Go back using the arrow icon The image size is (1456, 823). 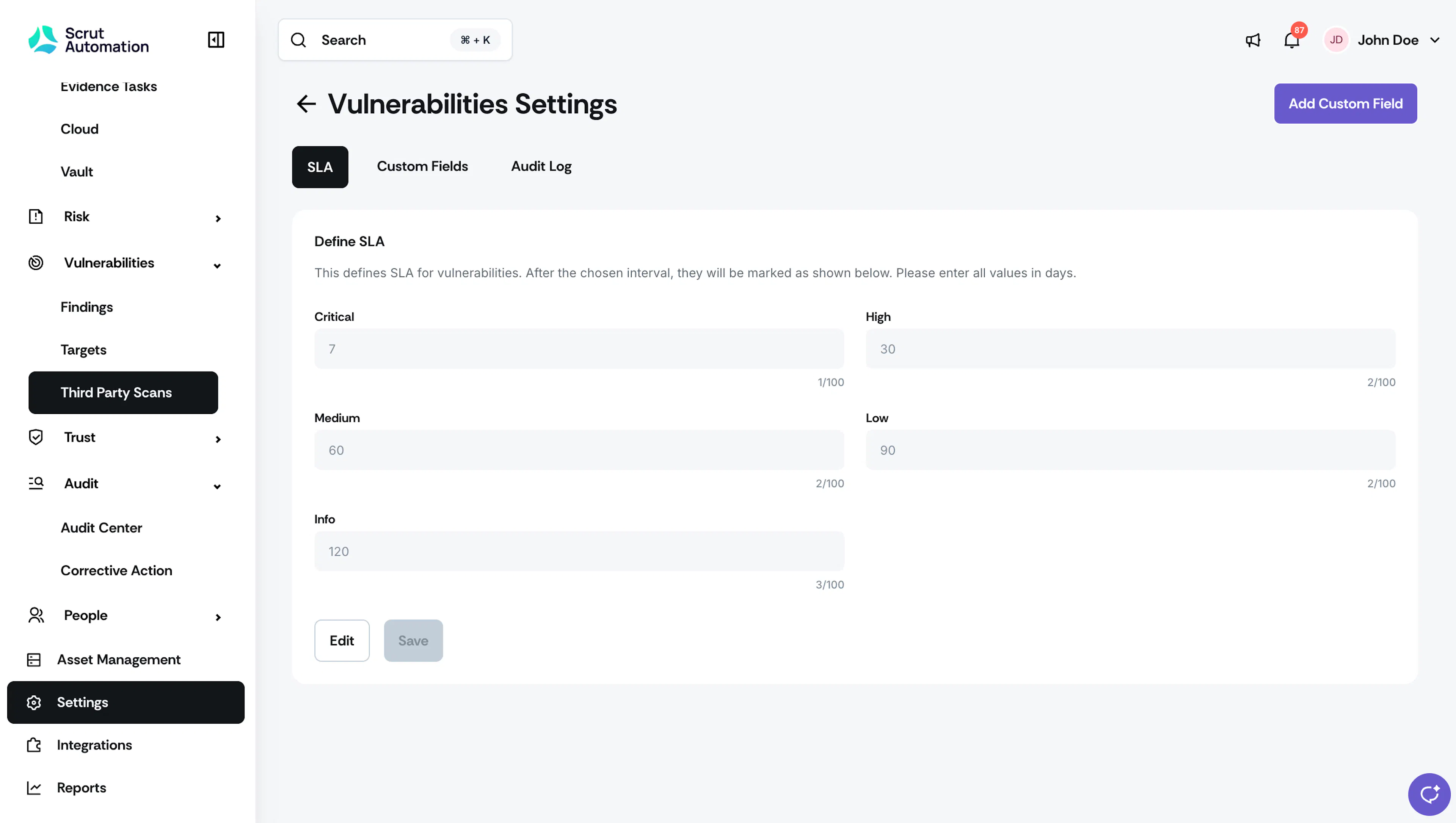(x=306, y=103)
